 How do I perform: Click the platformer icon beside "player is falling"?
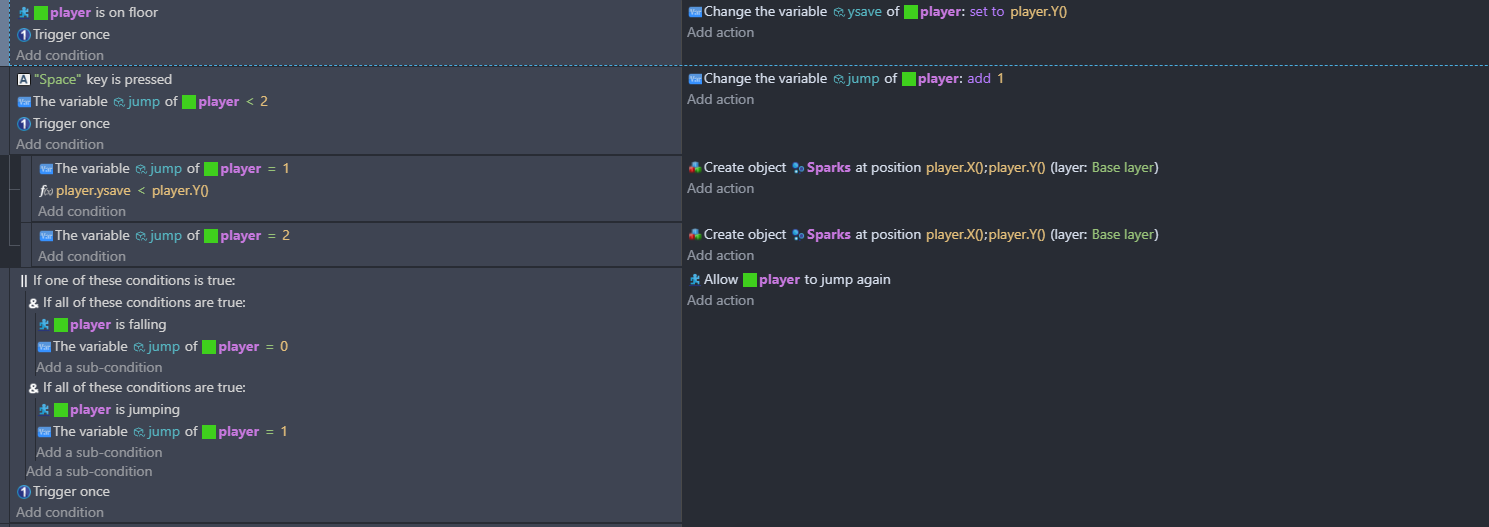[x=44, y=325]
